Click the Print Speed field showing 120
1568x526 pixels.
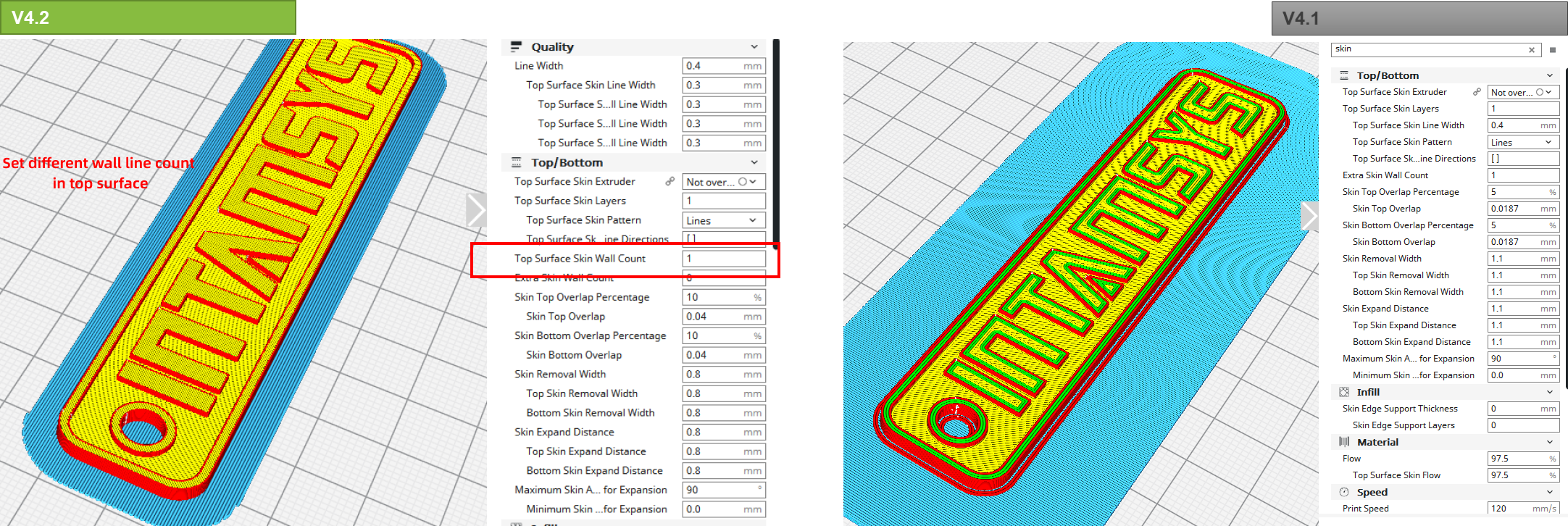coord(1523,509)
